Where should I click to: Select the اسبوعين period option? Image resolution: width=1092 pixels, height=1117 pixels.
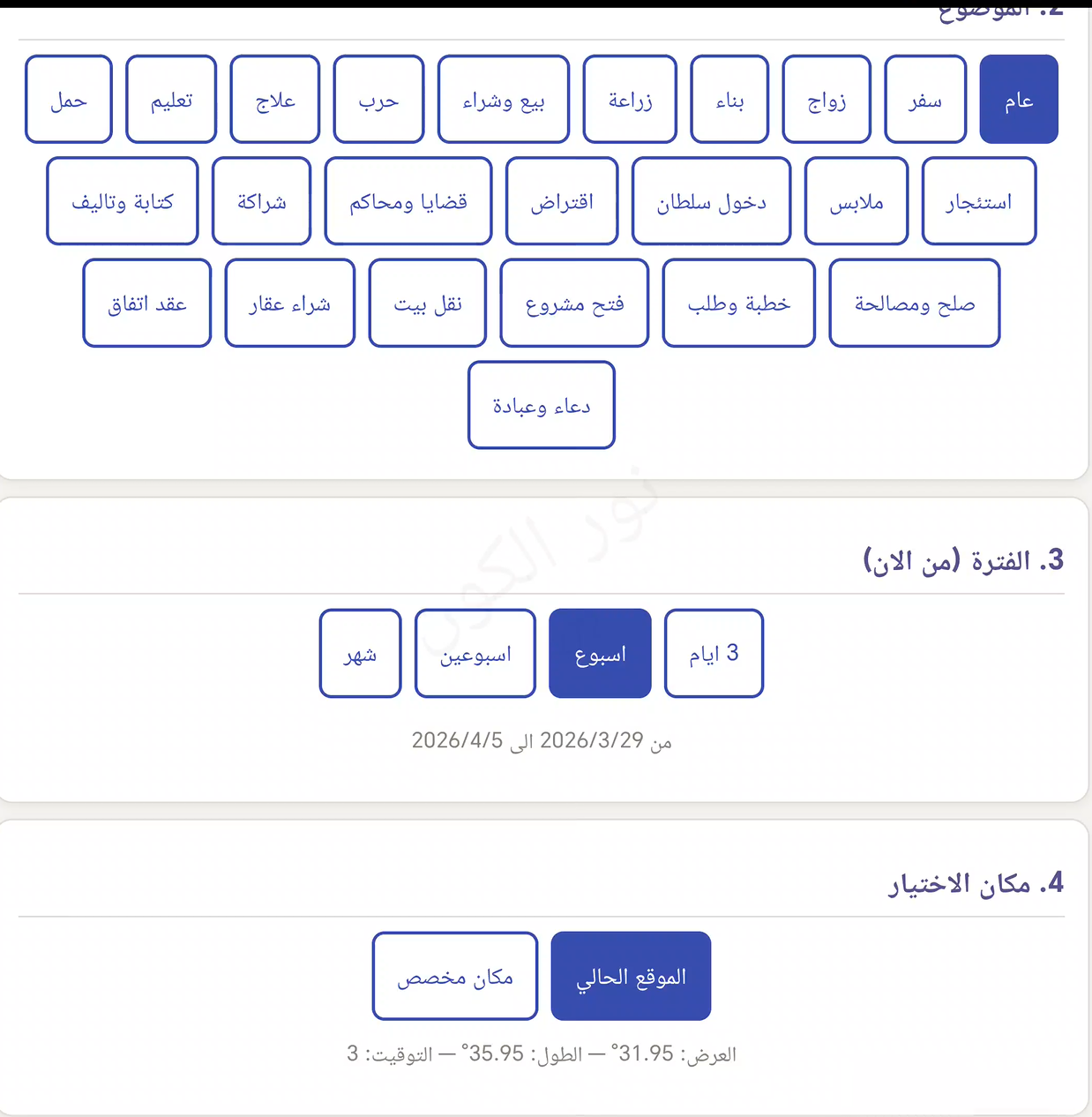475,654
